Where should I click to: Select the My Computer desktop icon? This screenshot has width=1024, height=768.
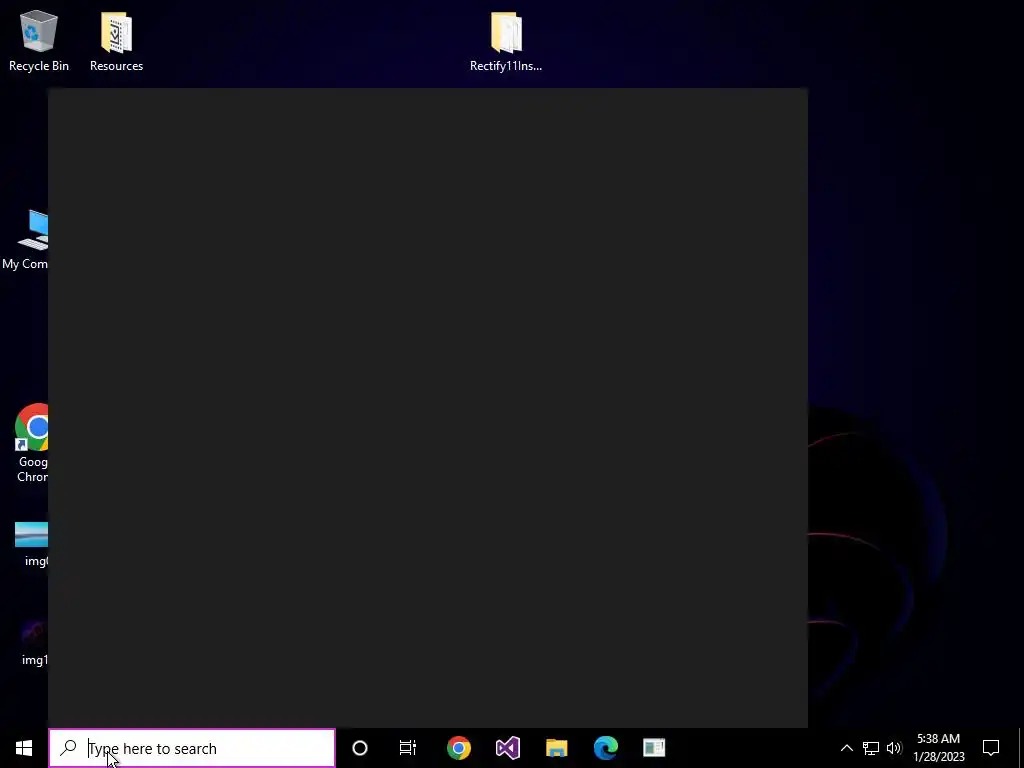(25, 239)
